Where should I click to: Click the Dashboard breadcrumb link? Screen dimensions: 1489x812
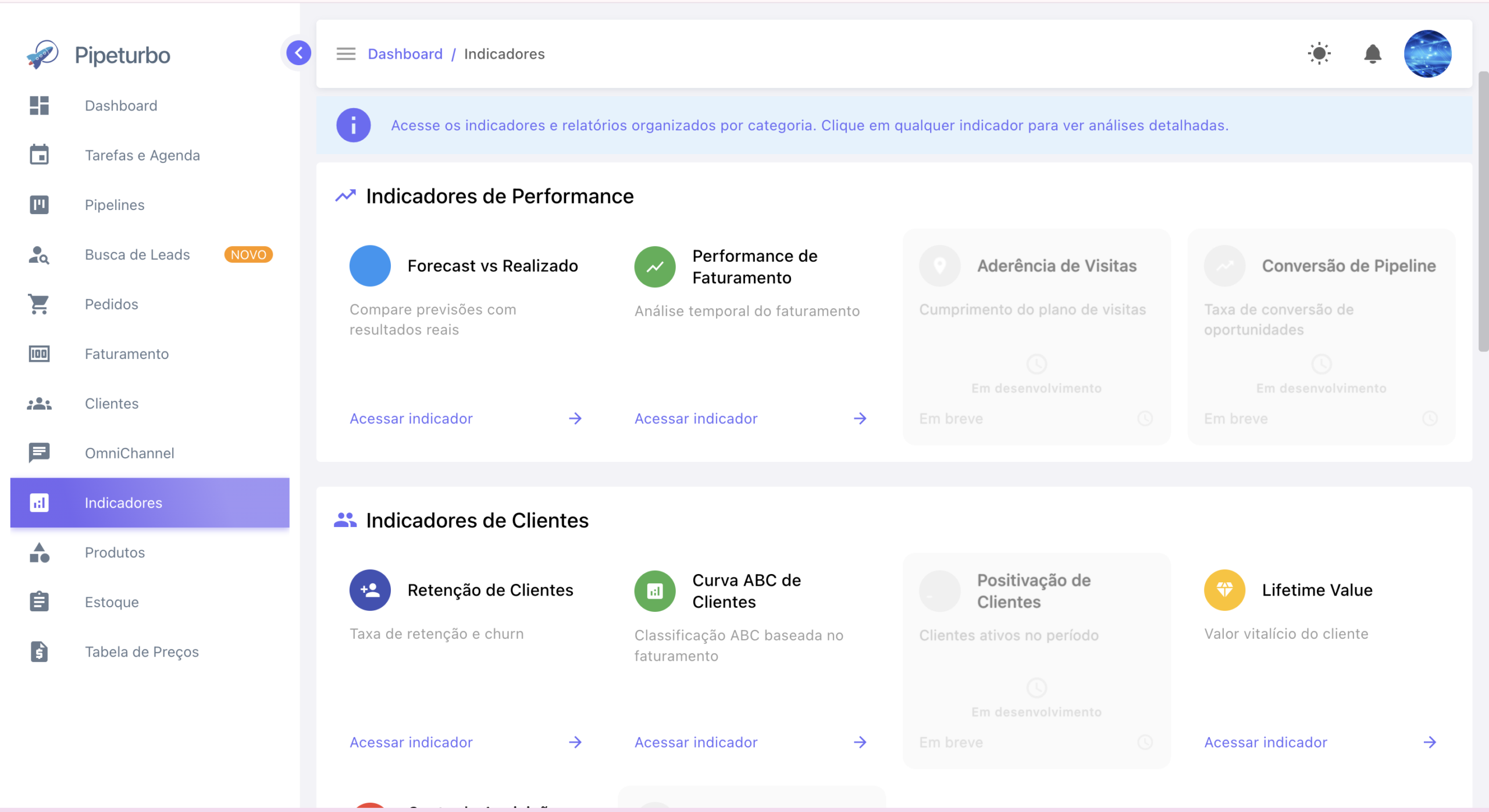(405, 54)
